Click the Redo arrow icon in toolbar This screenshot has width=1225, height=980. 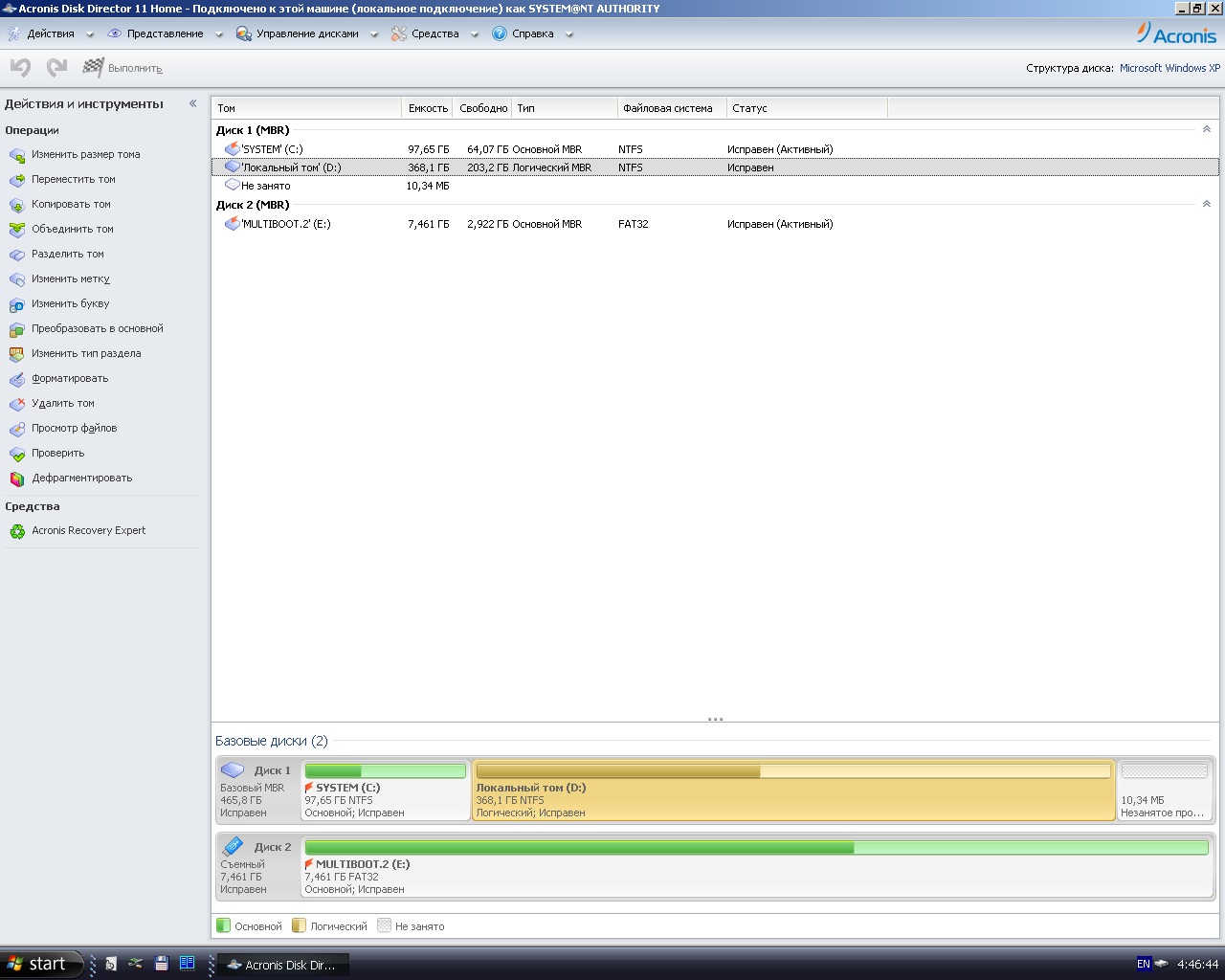click(x=56, y=68)
